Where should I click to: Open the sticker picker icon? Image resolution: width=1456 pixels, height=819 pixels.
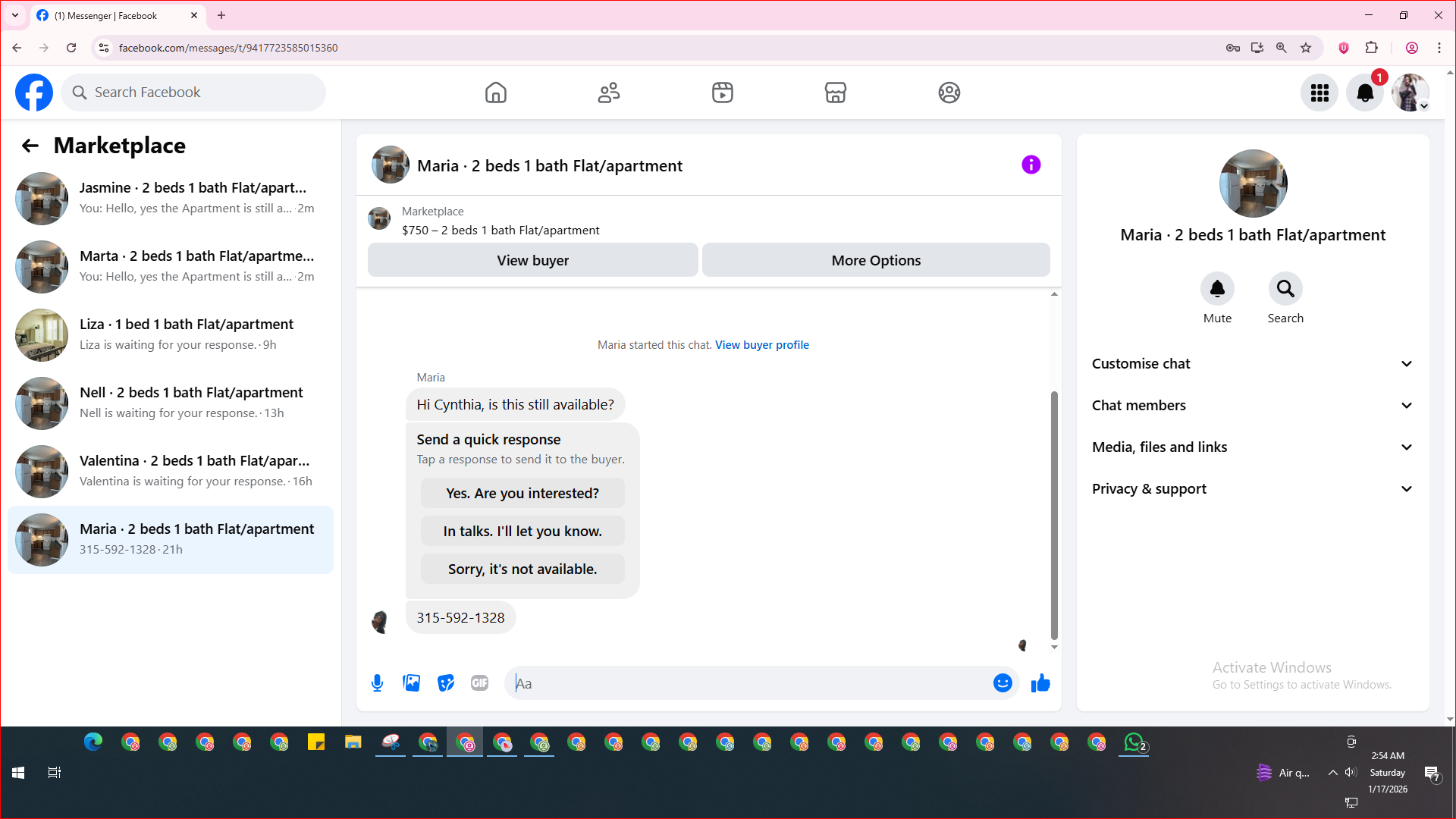tap(446, 683)
